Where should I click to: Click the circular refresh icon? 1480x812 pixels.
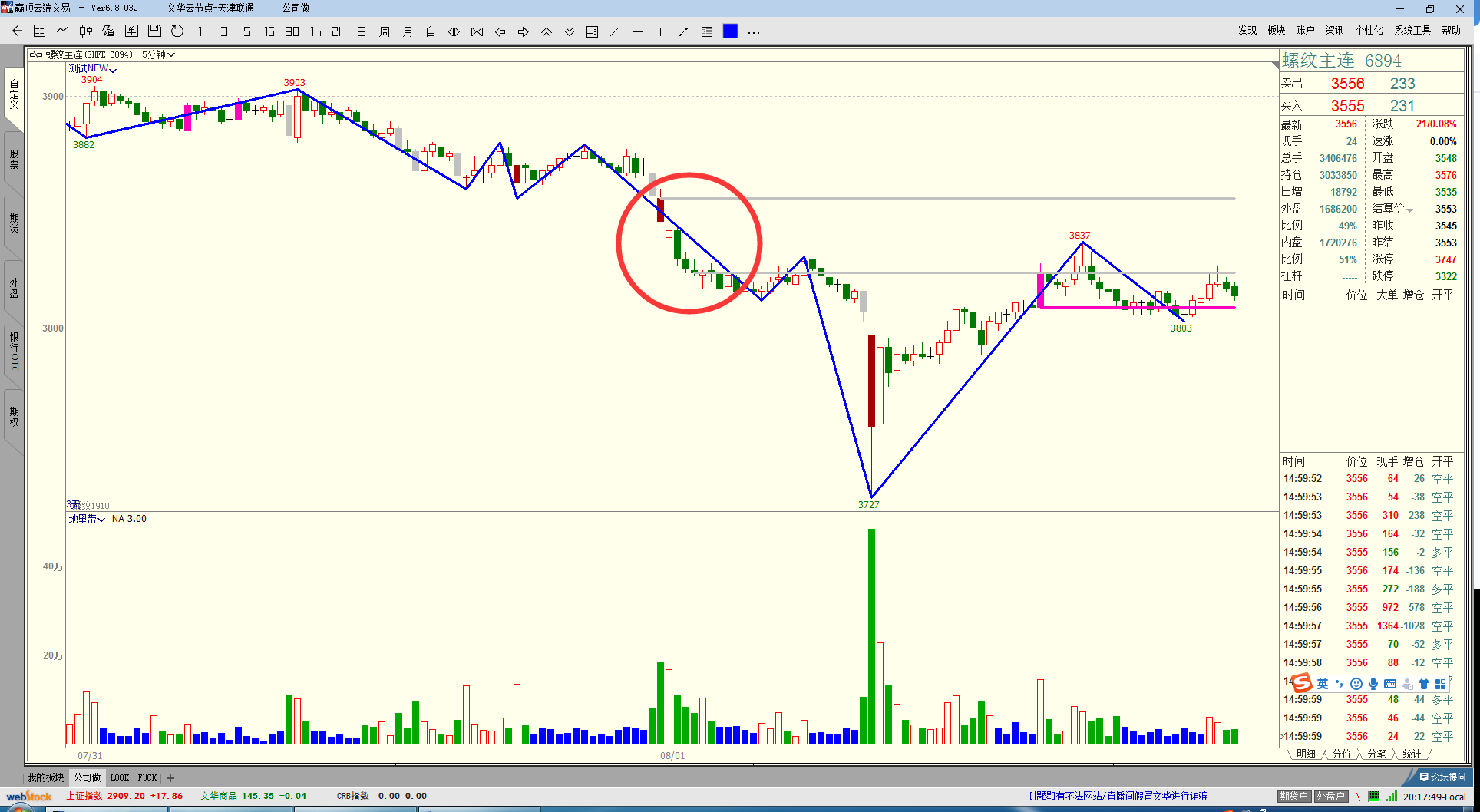(x=177, y=31)
